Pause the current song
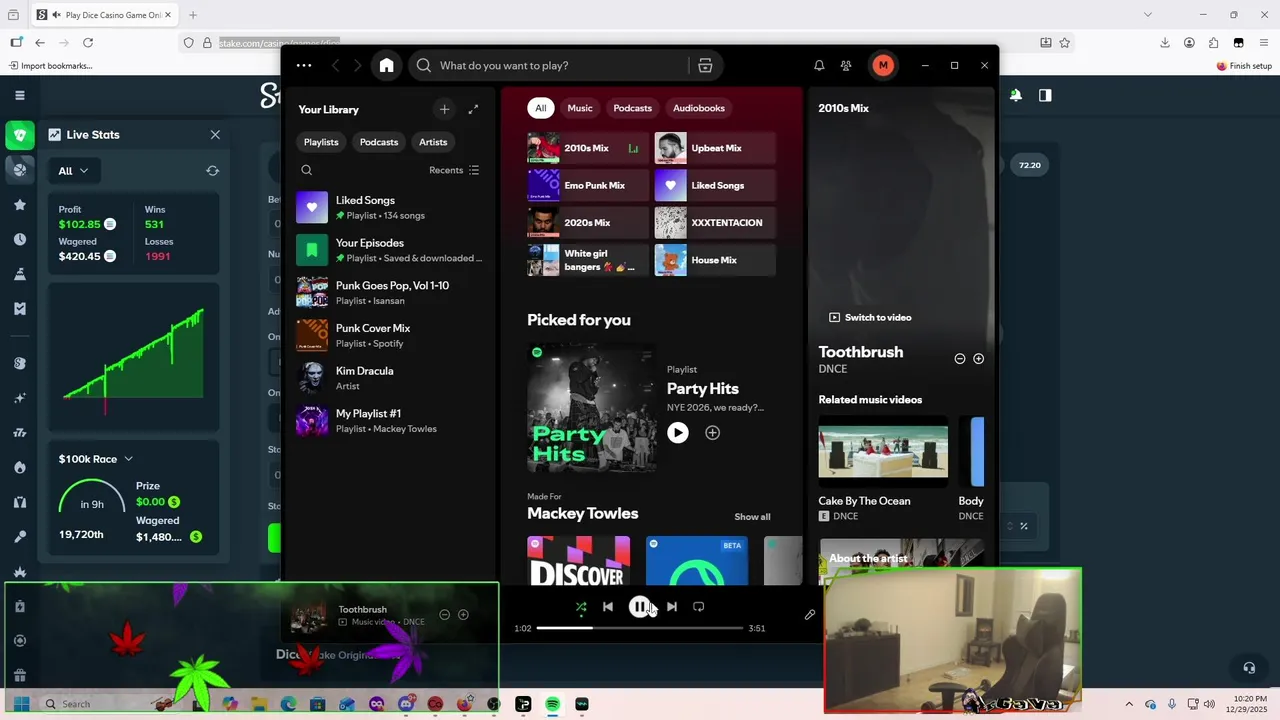1280x720 pixels. click(x=640, y=606)
